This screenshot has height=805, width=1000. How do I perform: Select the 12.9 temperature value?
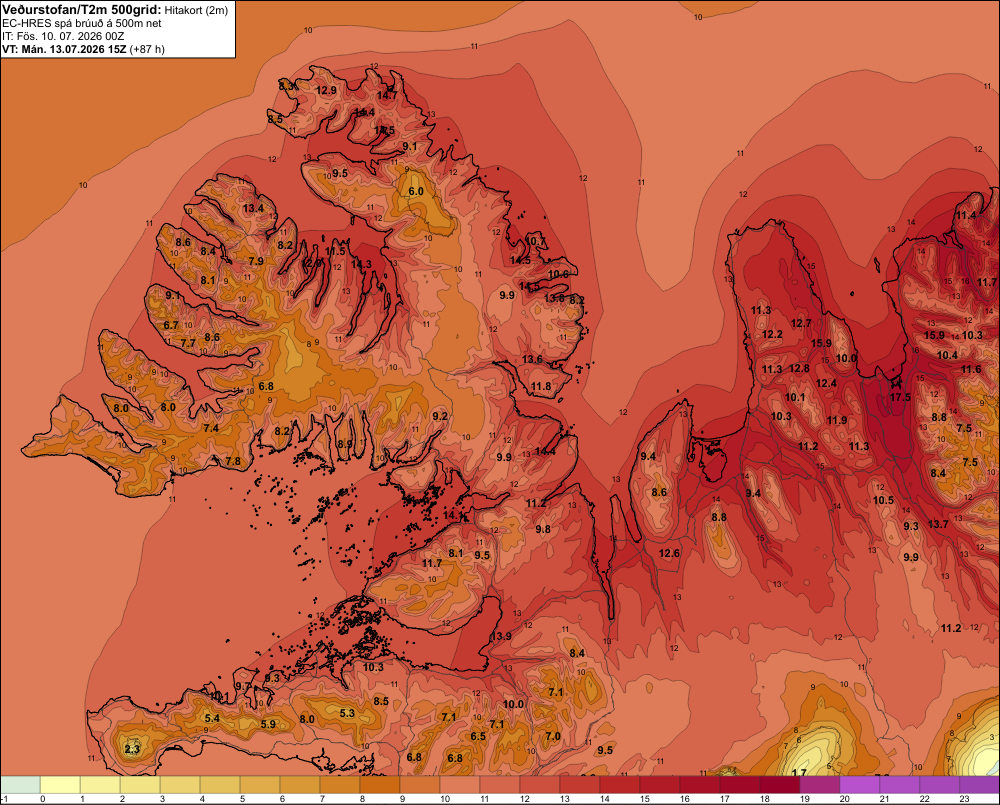tap(326, 90)
